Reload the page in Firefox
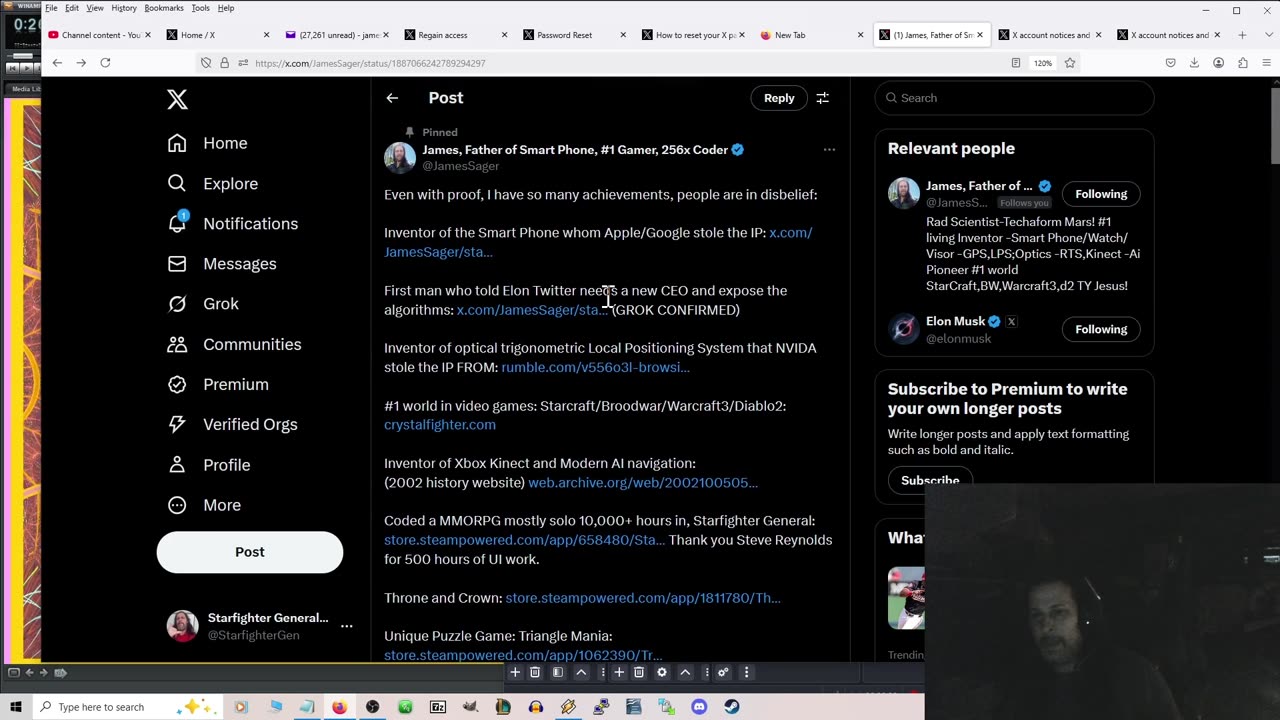Viewport: 1280px width, 720px height. (105, 62)
